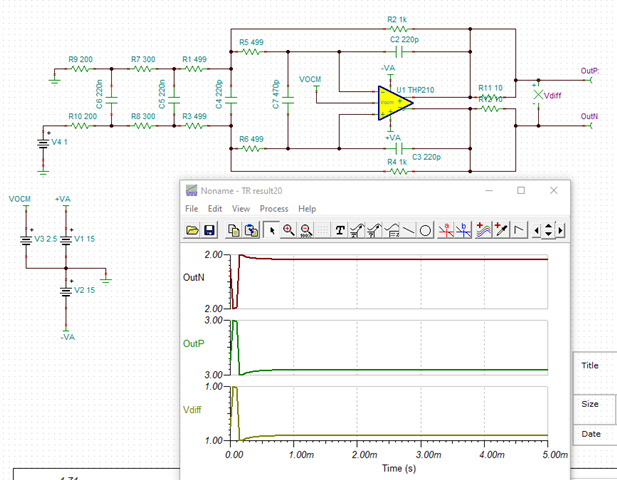
Task: Click the Paste clipboard icon
Action: [250, 231]
